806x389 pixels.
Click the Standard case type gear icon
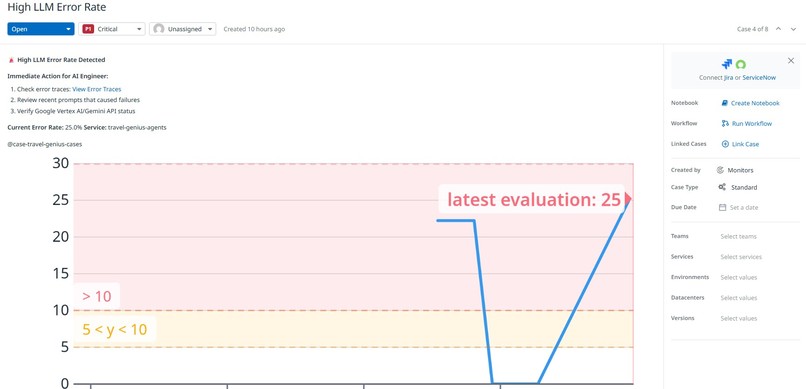722,188
